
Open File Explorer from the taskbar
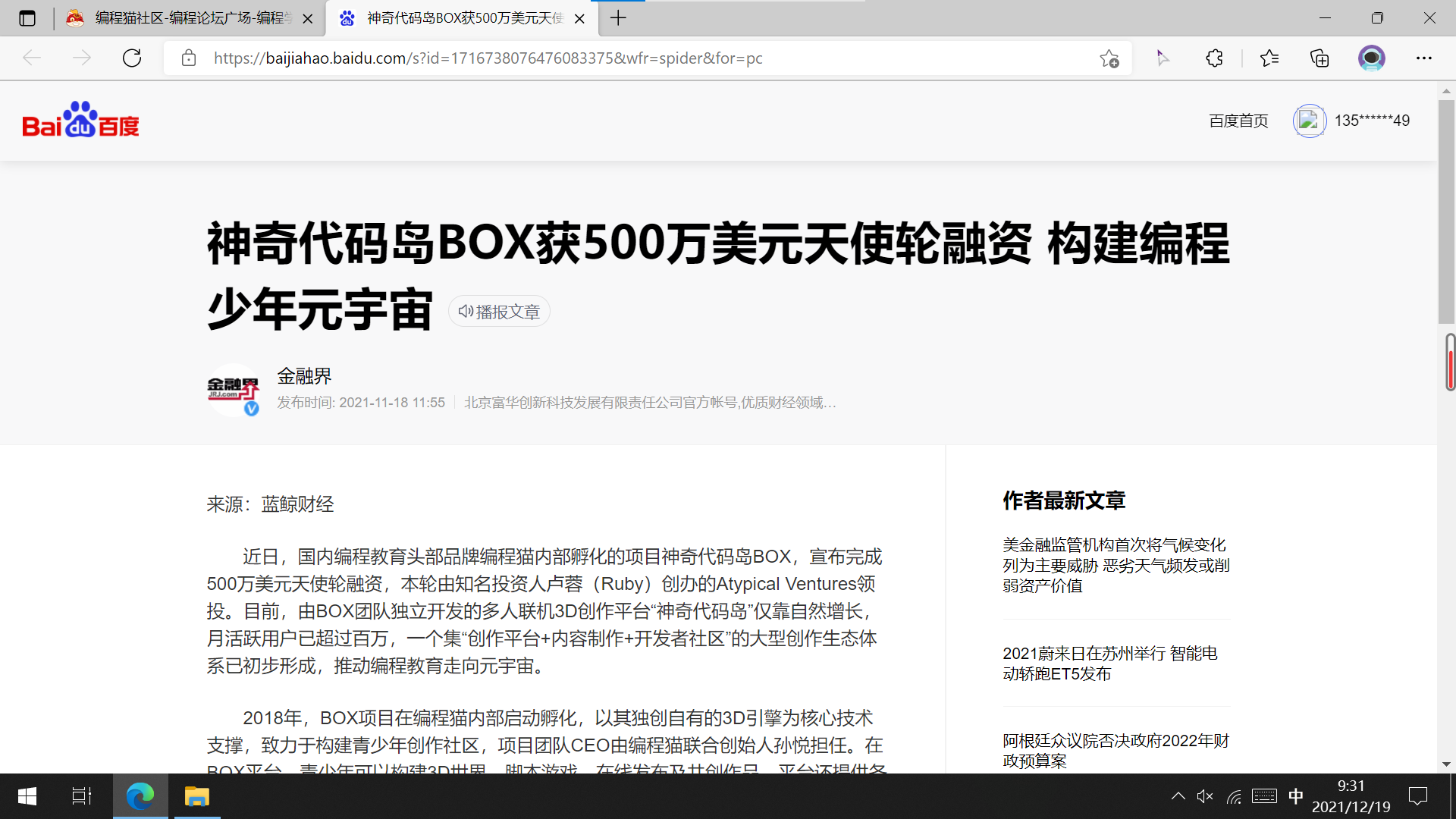pyautogui.click(x=197, y=796)
